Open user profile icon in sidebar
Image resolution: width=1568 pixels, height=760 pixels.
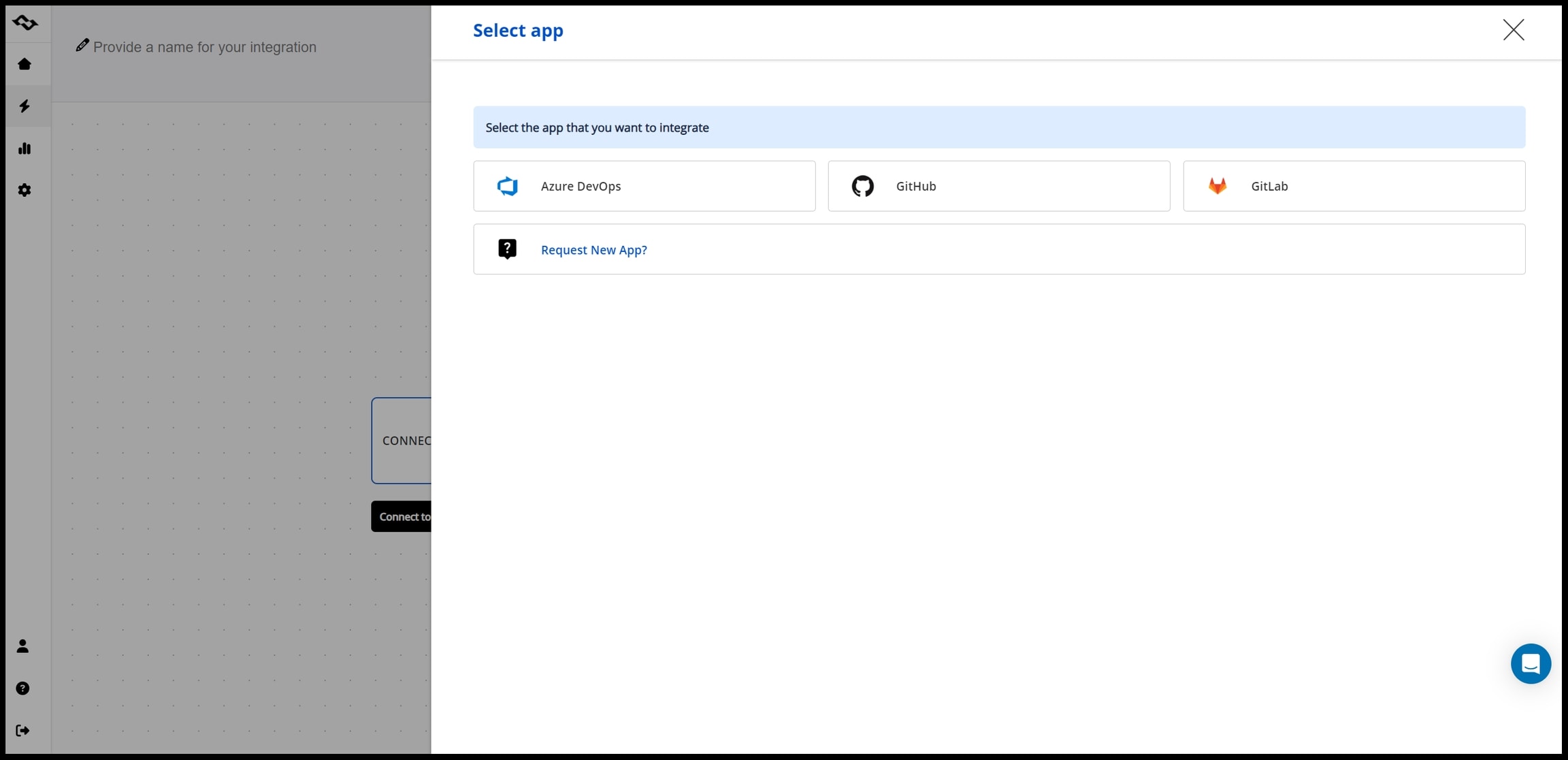pos(22,646)
